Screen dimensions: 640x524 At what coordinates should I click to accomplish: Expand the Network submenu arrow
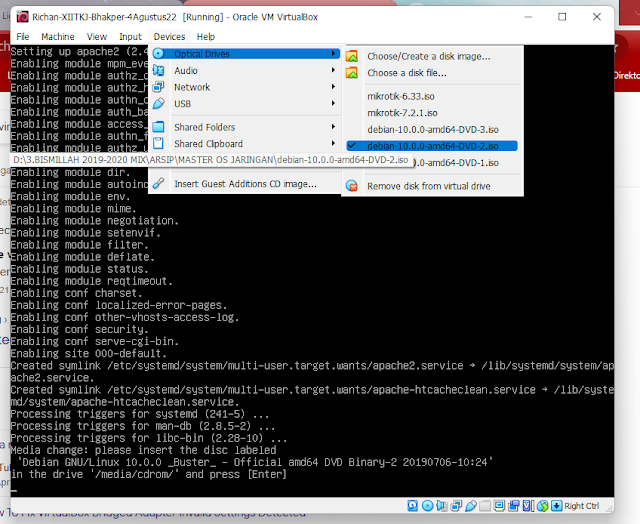click(x=333, y=87)
